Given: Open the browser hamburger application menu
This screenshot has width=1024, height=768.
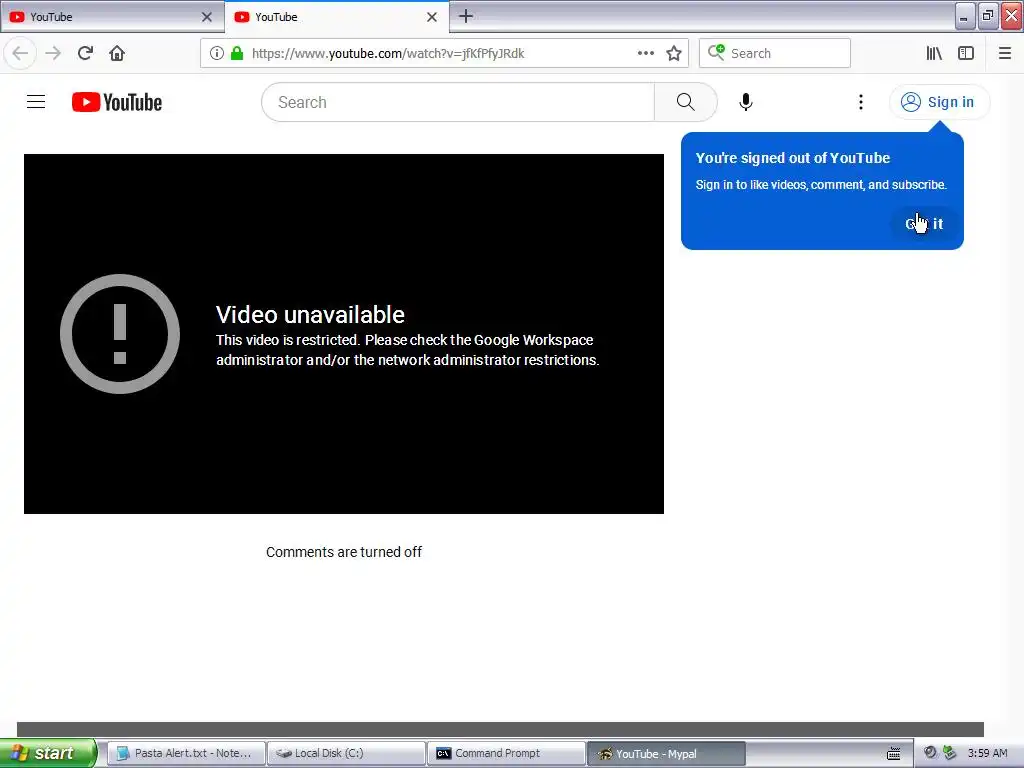Looking at the screenshot, I should tap(1005, 54).
